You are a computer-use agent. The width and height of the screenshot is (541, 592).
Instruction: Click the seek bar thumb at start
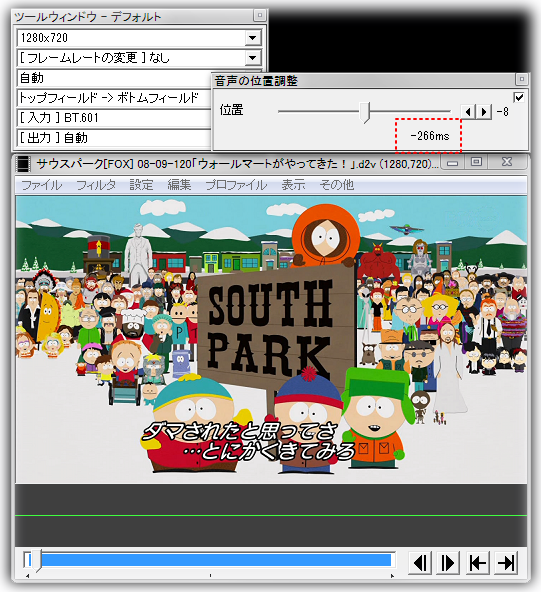[37, 561]
